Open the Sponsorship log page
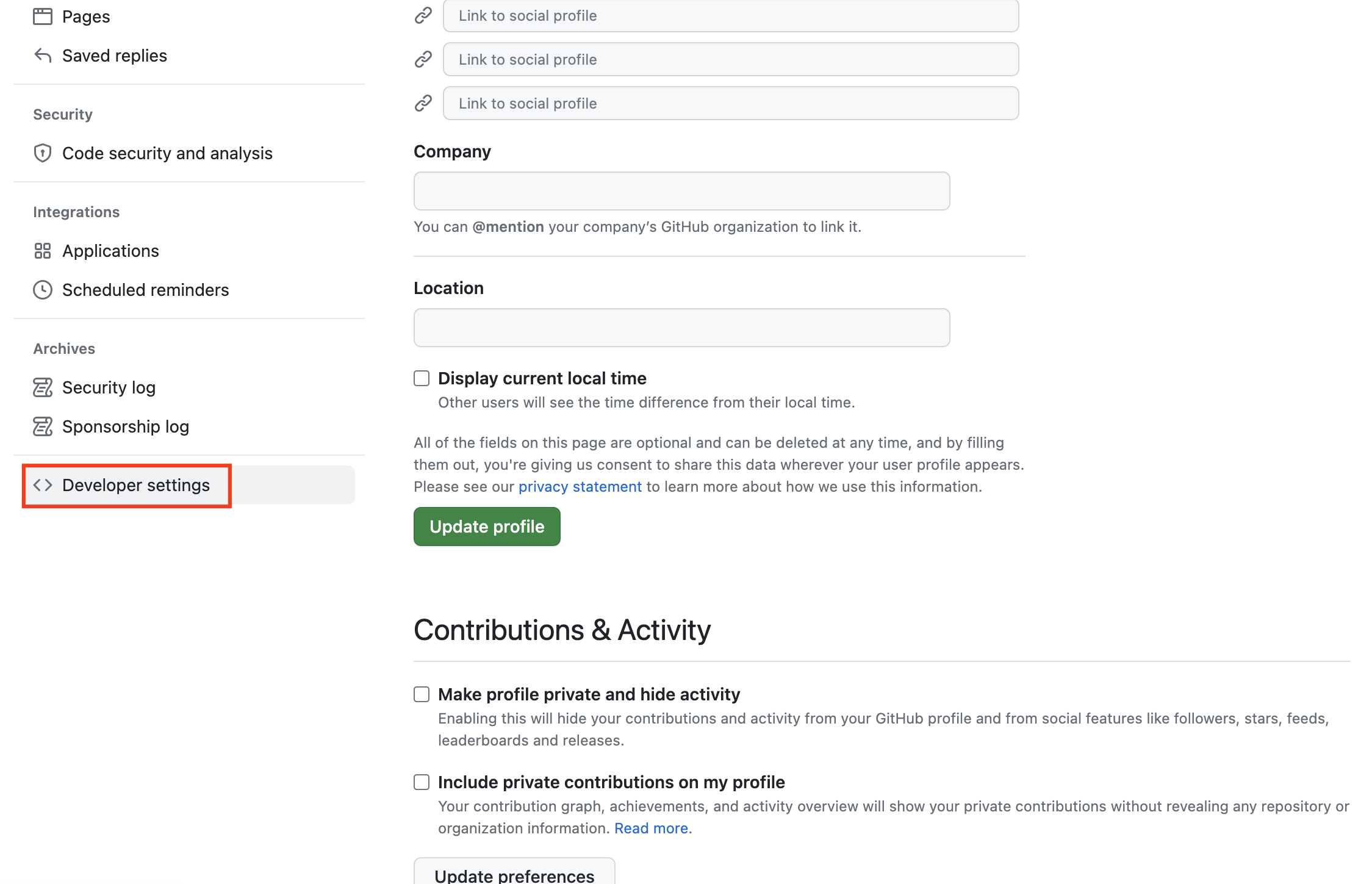The height and width of the screenshot is (884, 1372). click(126, 426)
